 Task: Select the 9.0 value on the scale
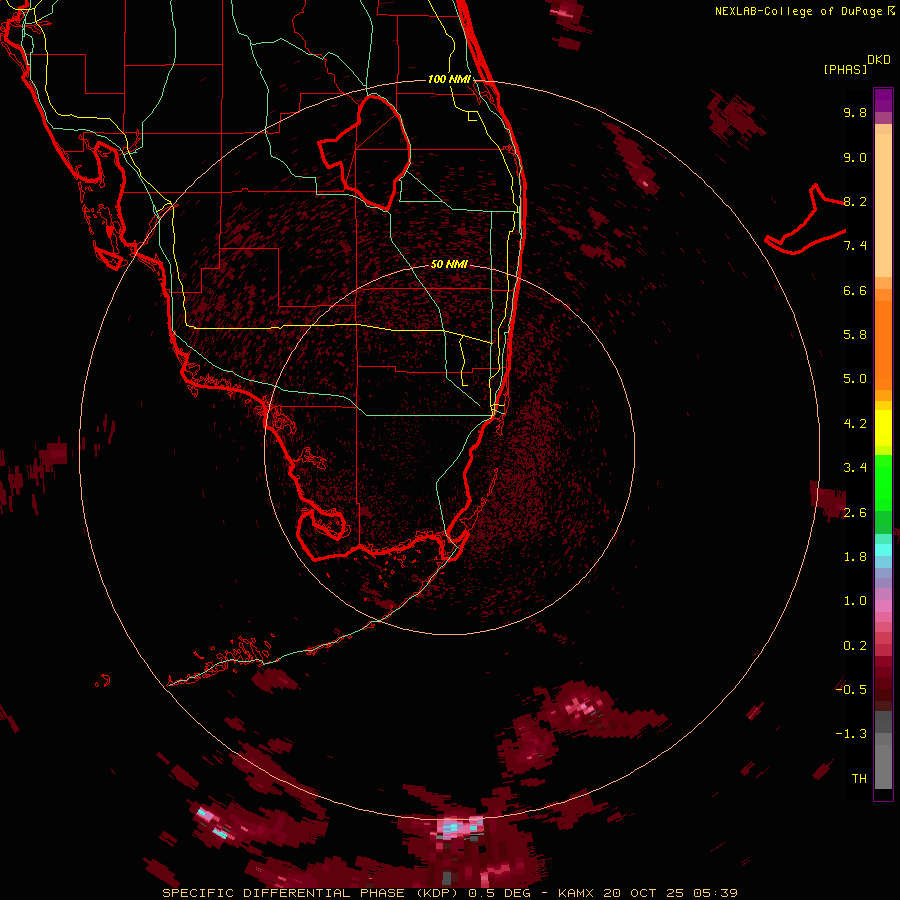point(855,157)
